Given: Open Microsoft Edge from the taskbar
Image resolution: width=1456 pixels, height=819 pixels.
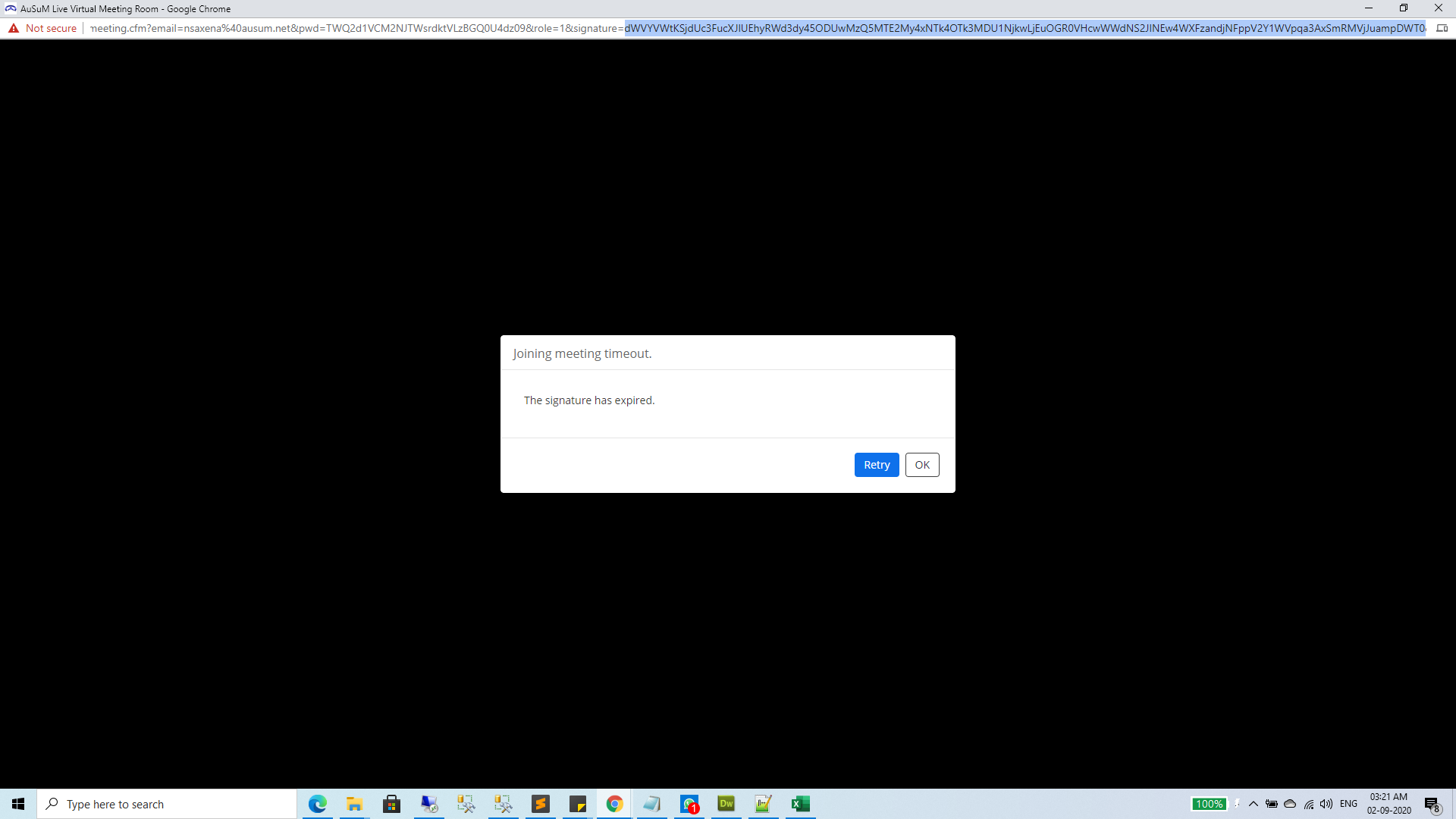Looking at the screenshot, I should pyautogui.click(x=317, y=804).
